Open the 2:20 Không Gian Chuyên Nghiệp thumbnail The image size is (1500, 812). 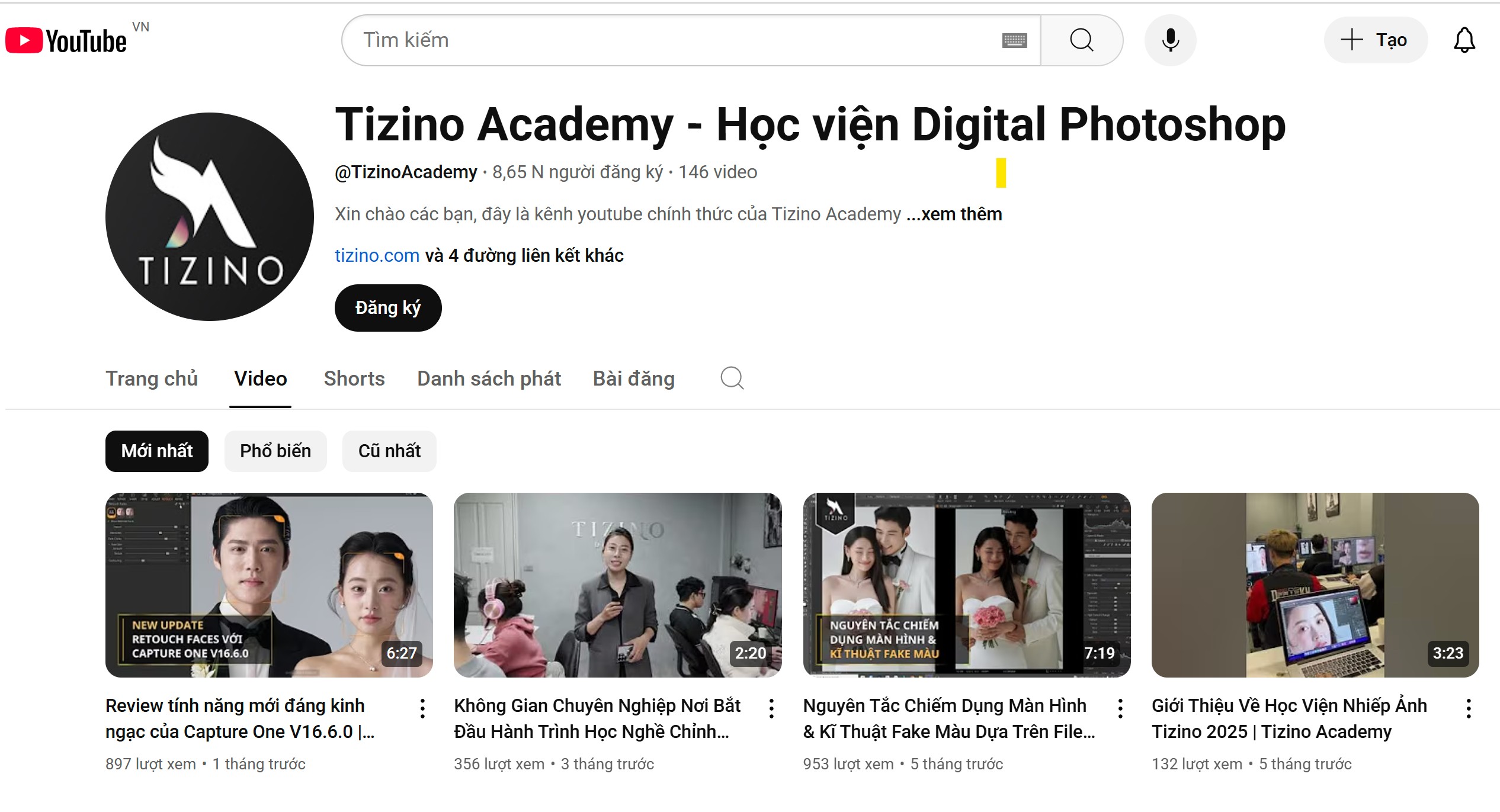618,585
